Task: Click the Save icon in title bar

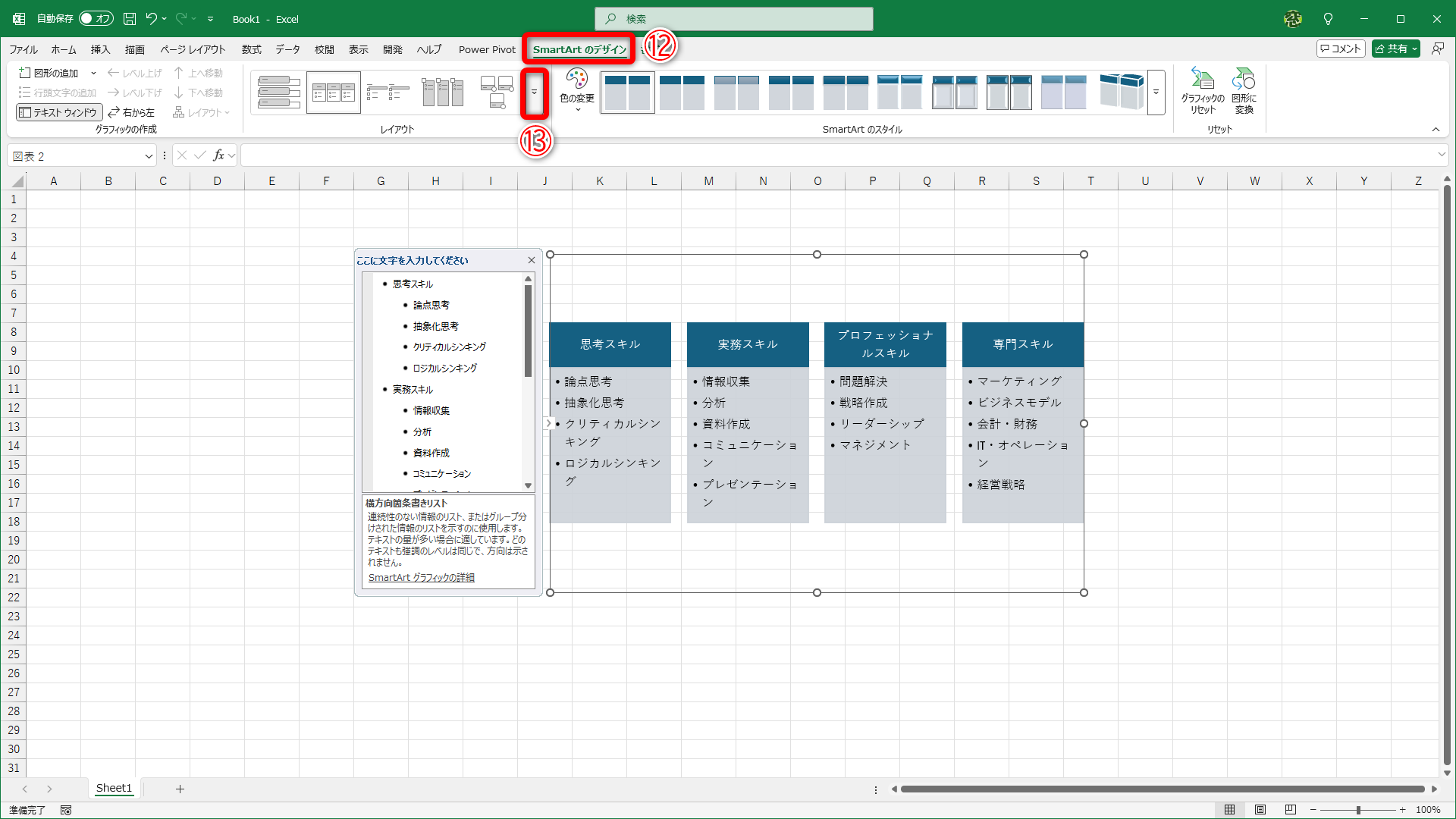Action: pyautogui.click(x=130, y=19)
